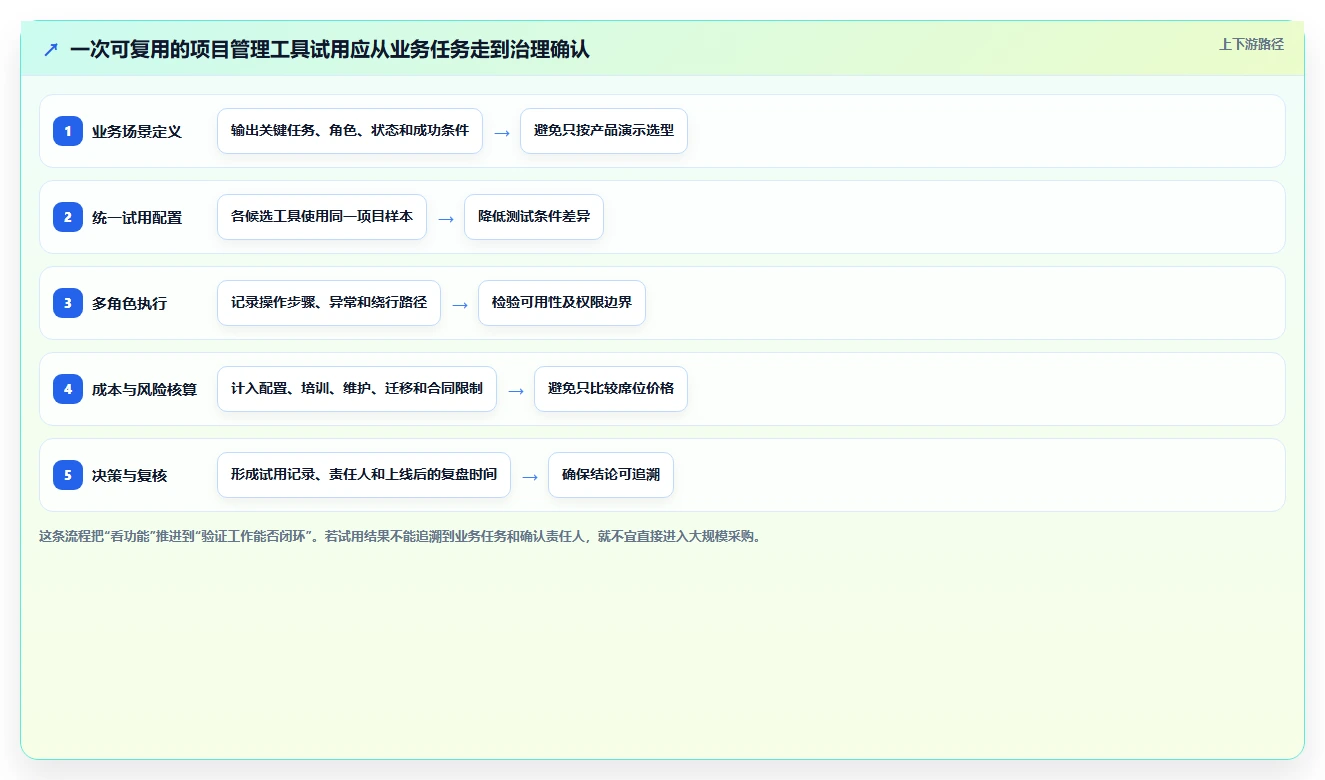Click the 多角色执行 step label
The image size is (1325, 780).
pyautogui.click(x=130, y=304)
